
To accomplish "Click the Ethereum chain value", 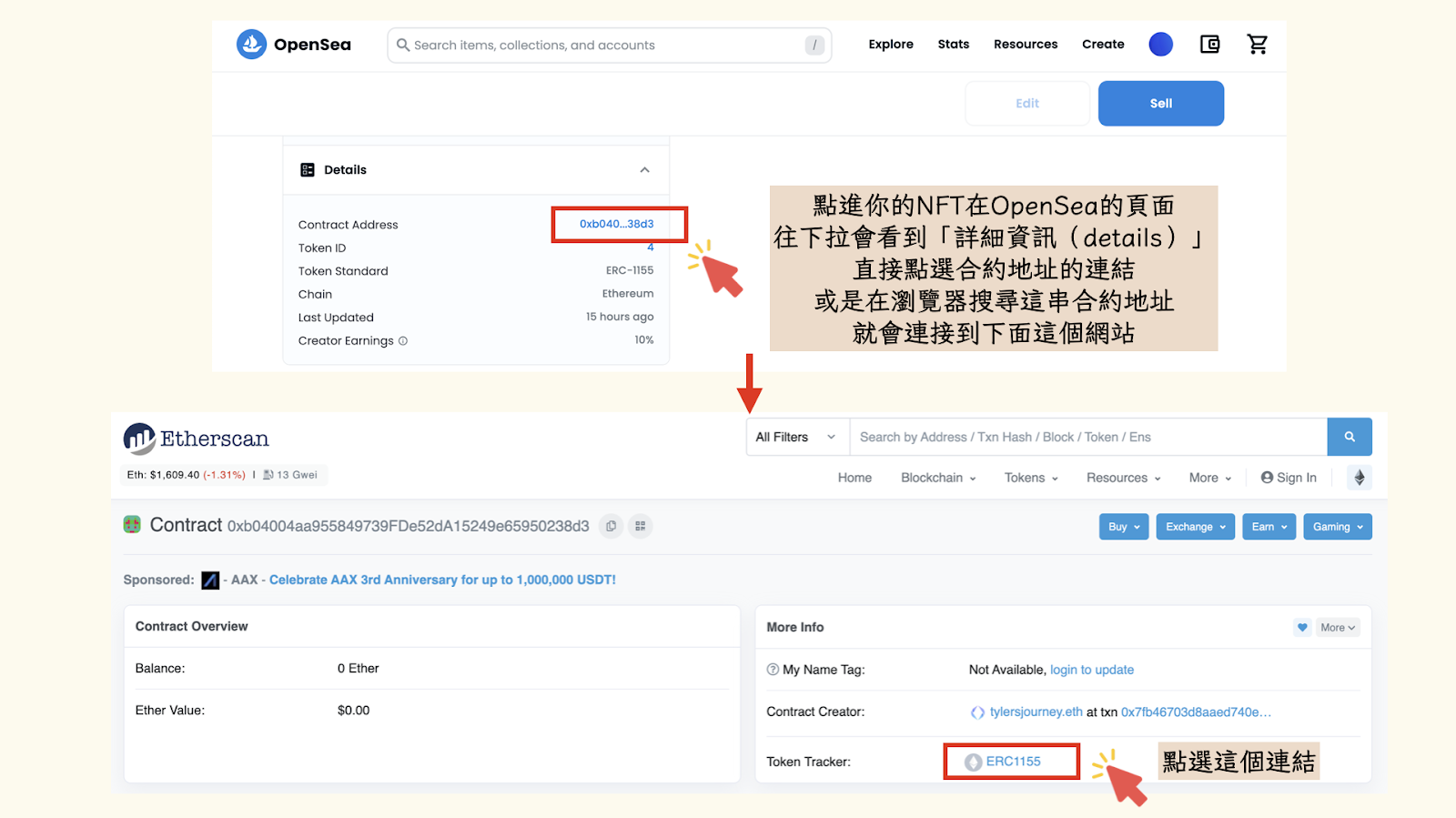I will pyautogui.click(x=628, y=294).
